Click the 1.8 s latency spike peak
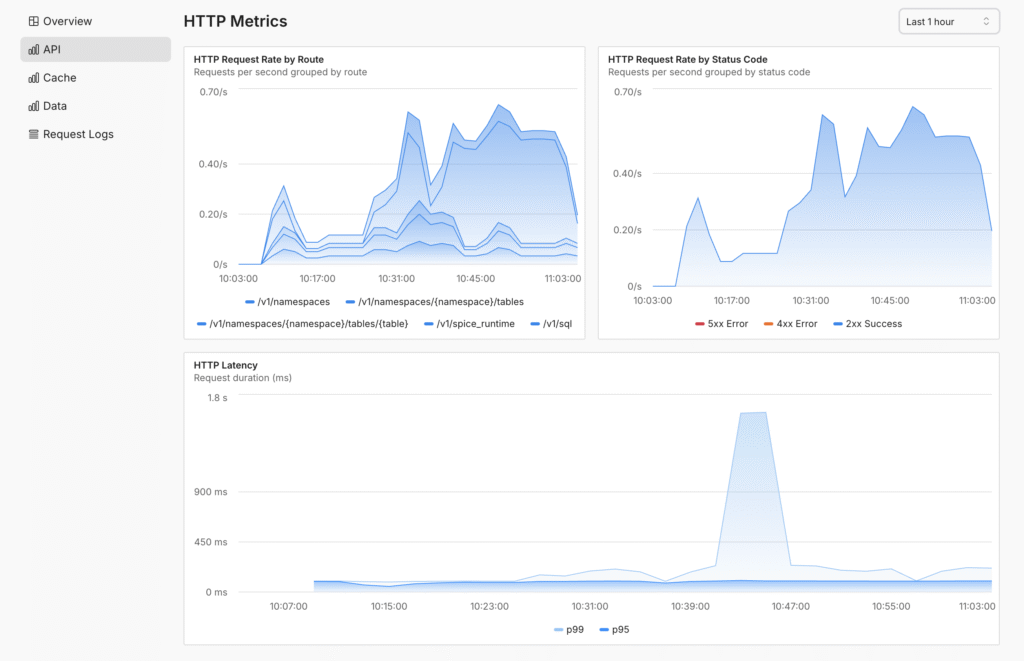Viewport: 1024px width, 661px height. coord(752,412)
